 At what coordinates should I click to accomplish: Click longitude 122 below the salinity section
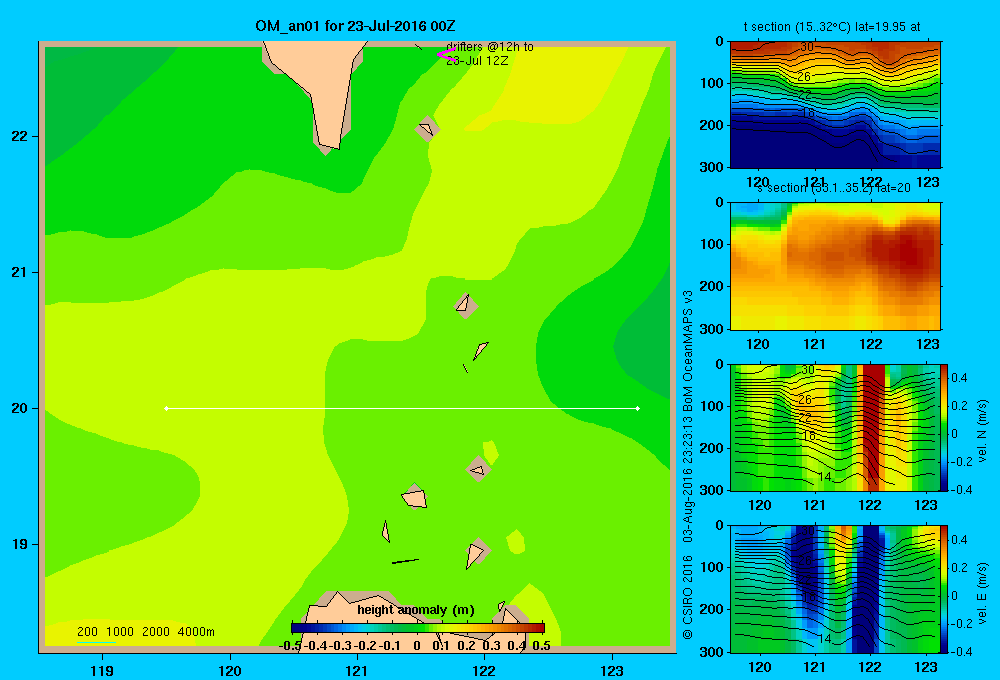[871, 344]
